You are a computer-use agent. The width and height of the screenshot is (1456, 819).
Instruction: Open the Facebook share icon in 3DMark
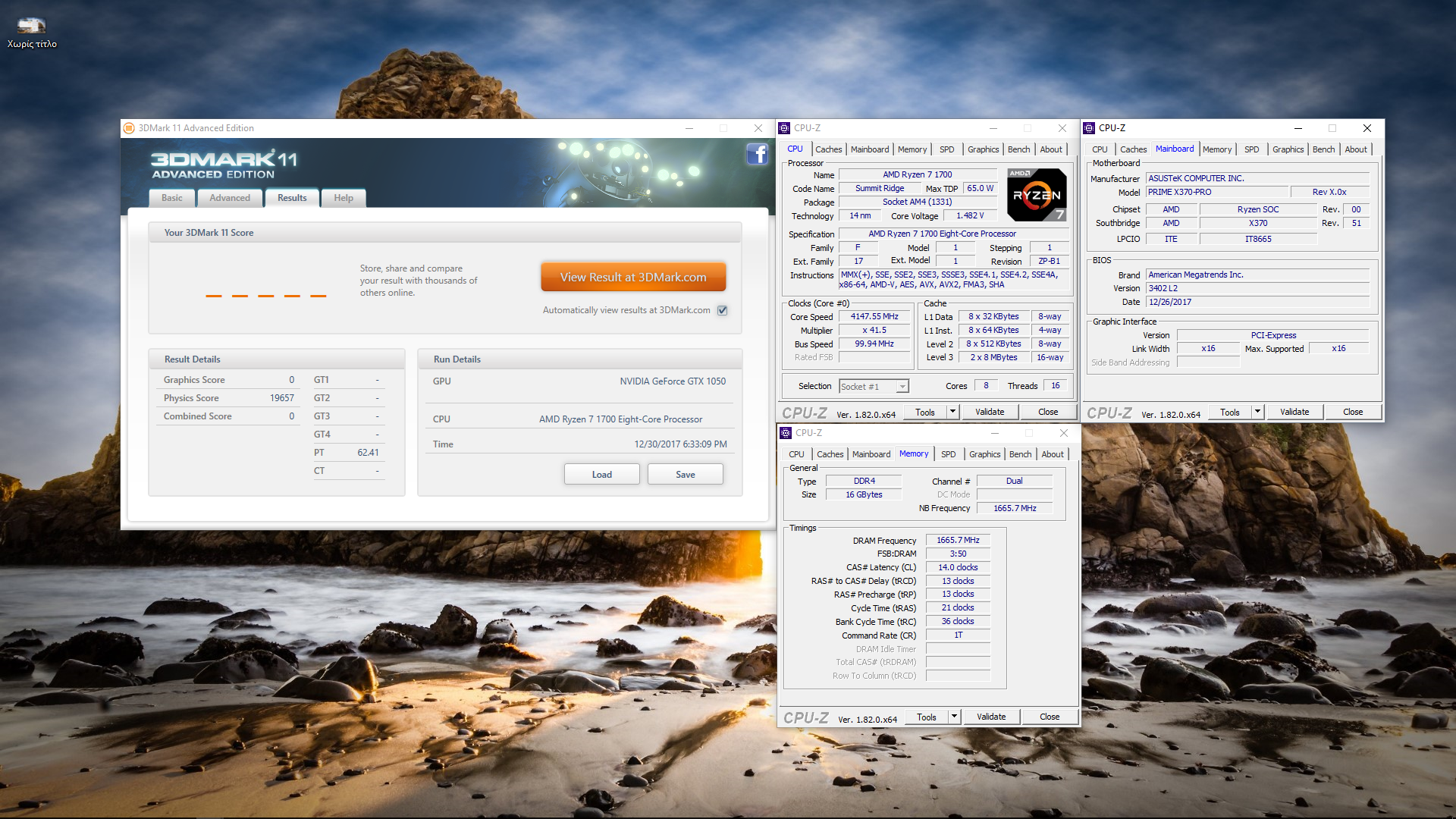(x=757, y=154)
